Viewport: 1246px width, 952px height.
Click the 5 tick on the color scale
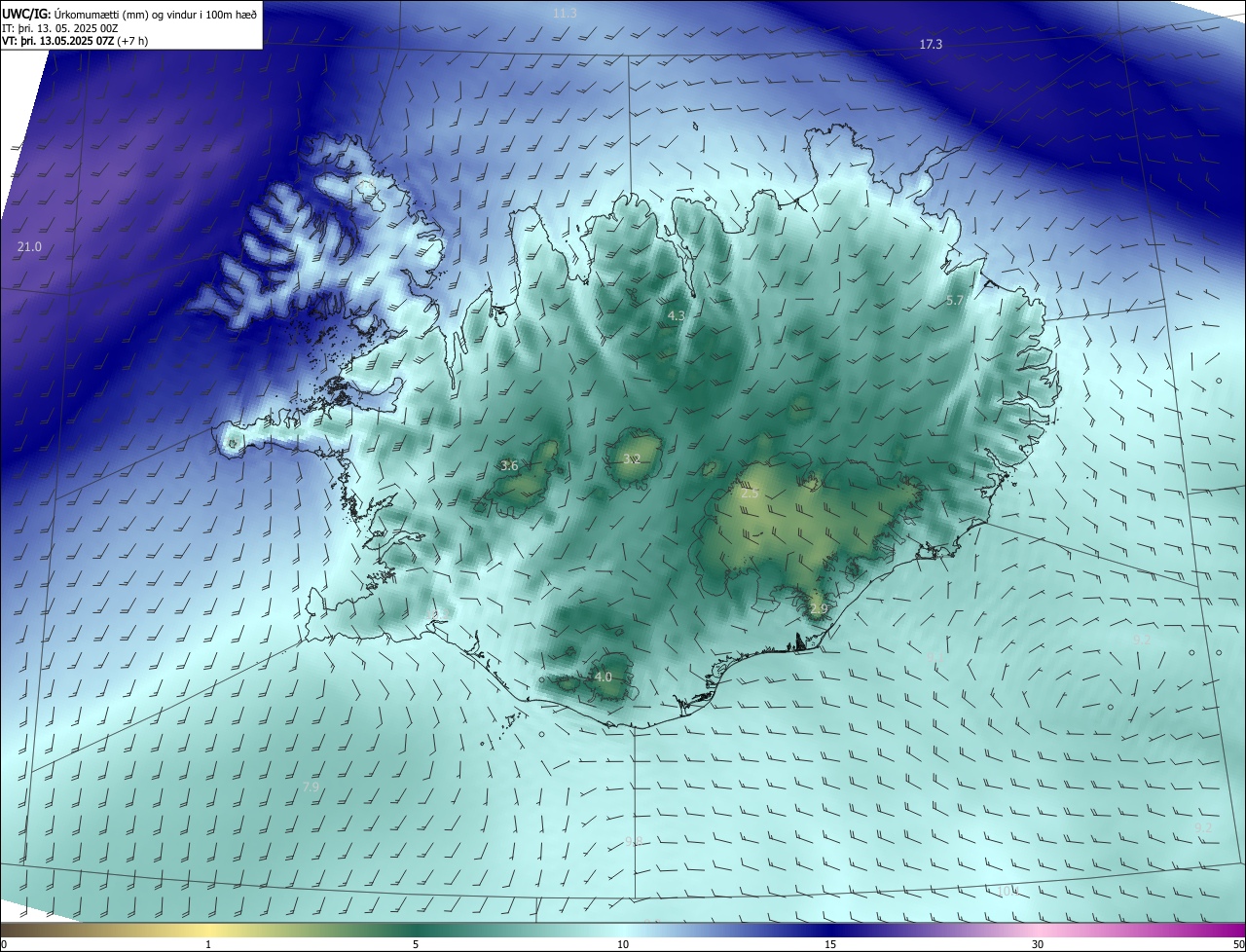point(416,944)
